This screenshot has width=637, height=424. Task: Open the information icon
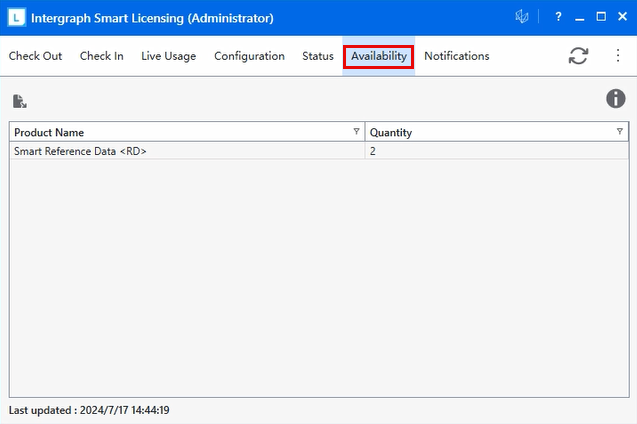[616, 98]
